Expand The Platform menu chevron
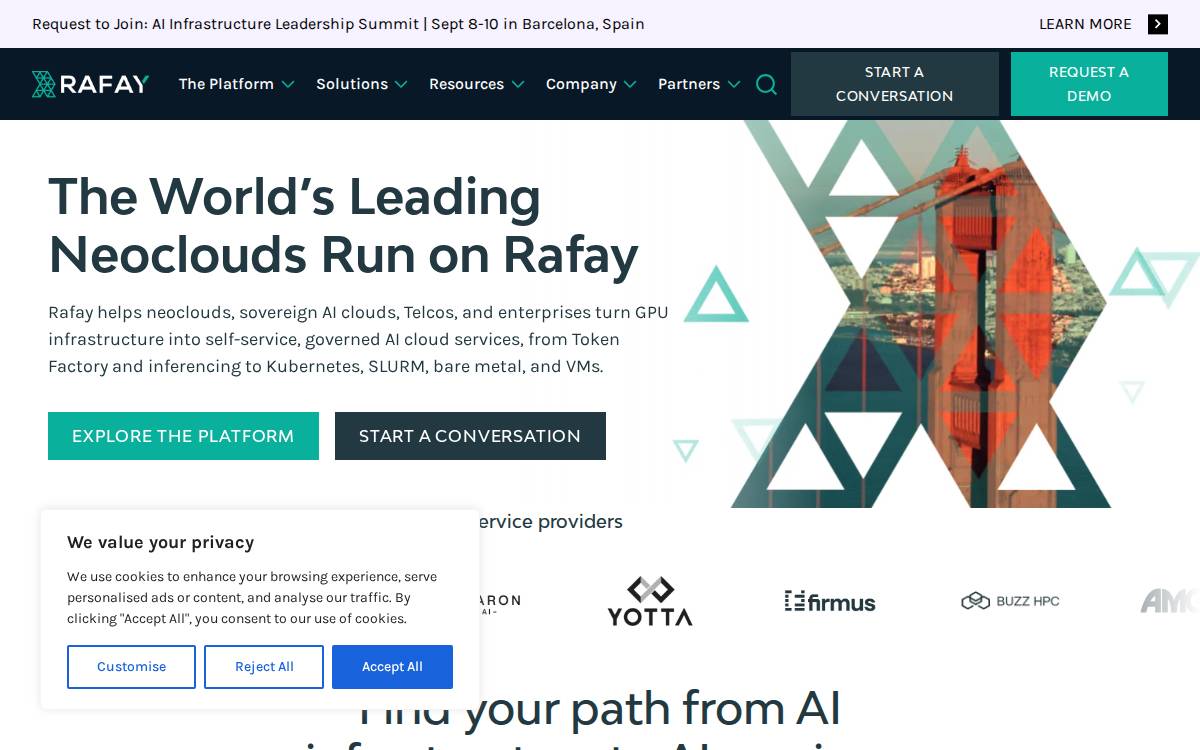The image size is (1200, 750). 288,85
